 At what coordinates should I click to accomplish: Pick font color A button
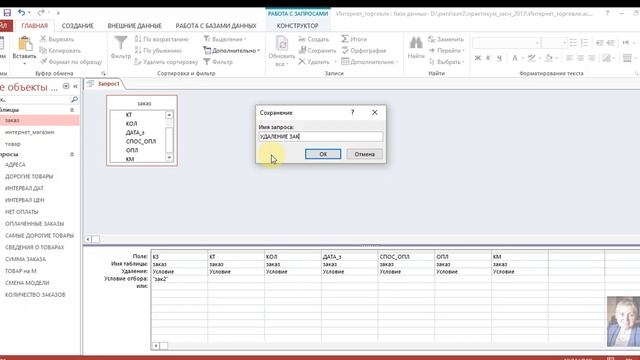(x=515, y=58)
